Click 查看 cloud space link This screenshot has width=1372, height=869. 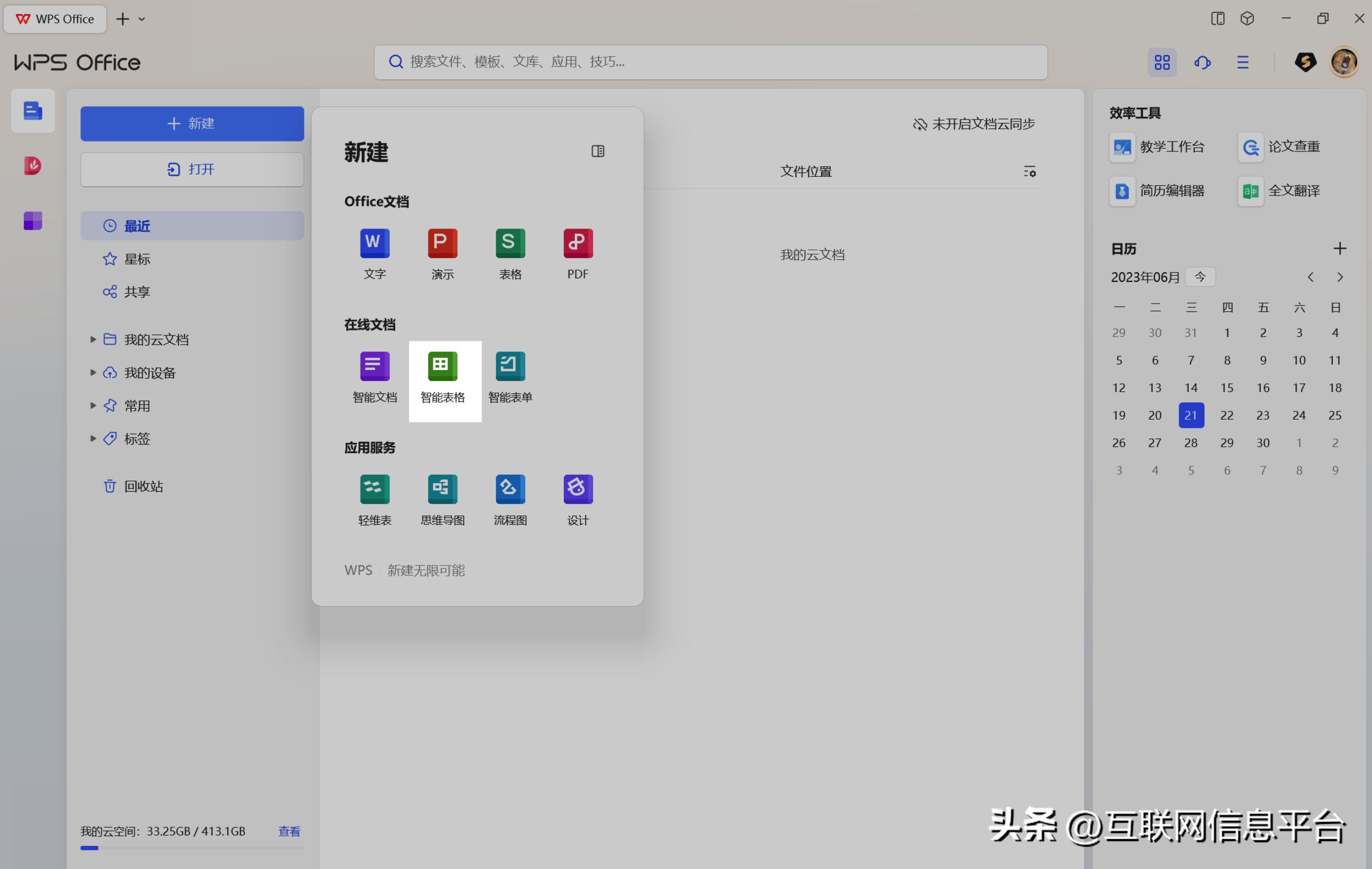tap(289, 832)
